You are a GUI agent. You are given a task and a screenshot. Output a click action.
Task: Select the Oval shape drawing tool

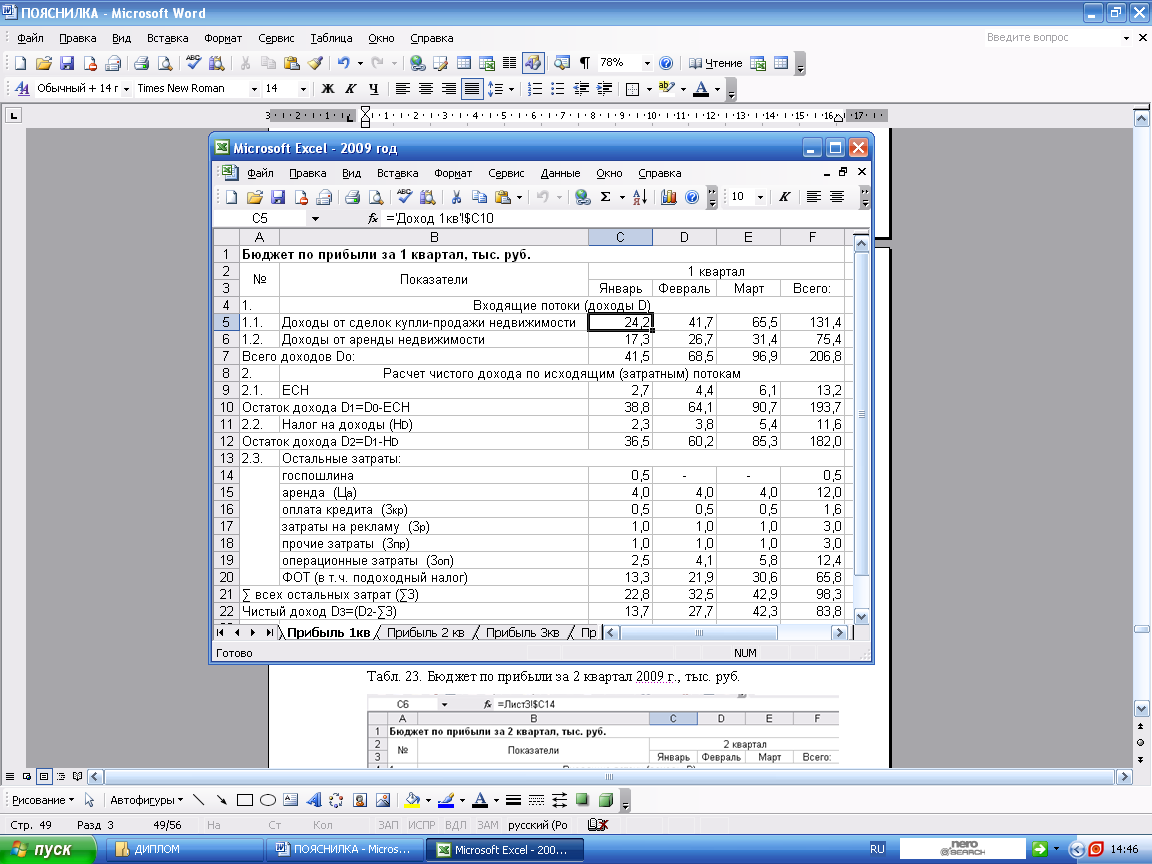pos(268,800)
